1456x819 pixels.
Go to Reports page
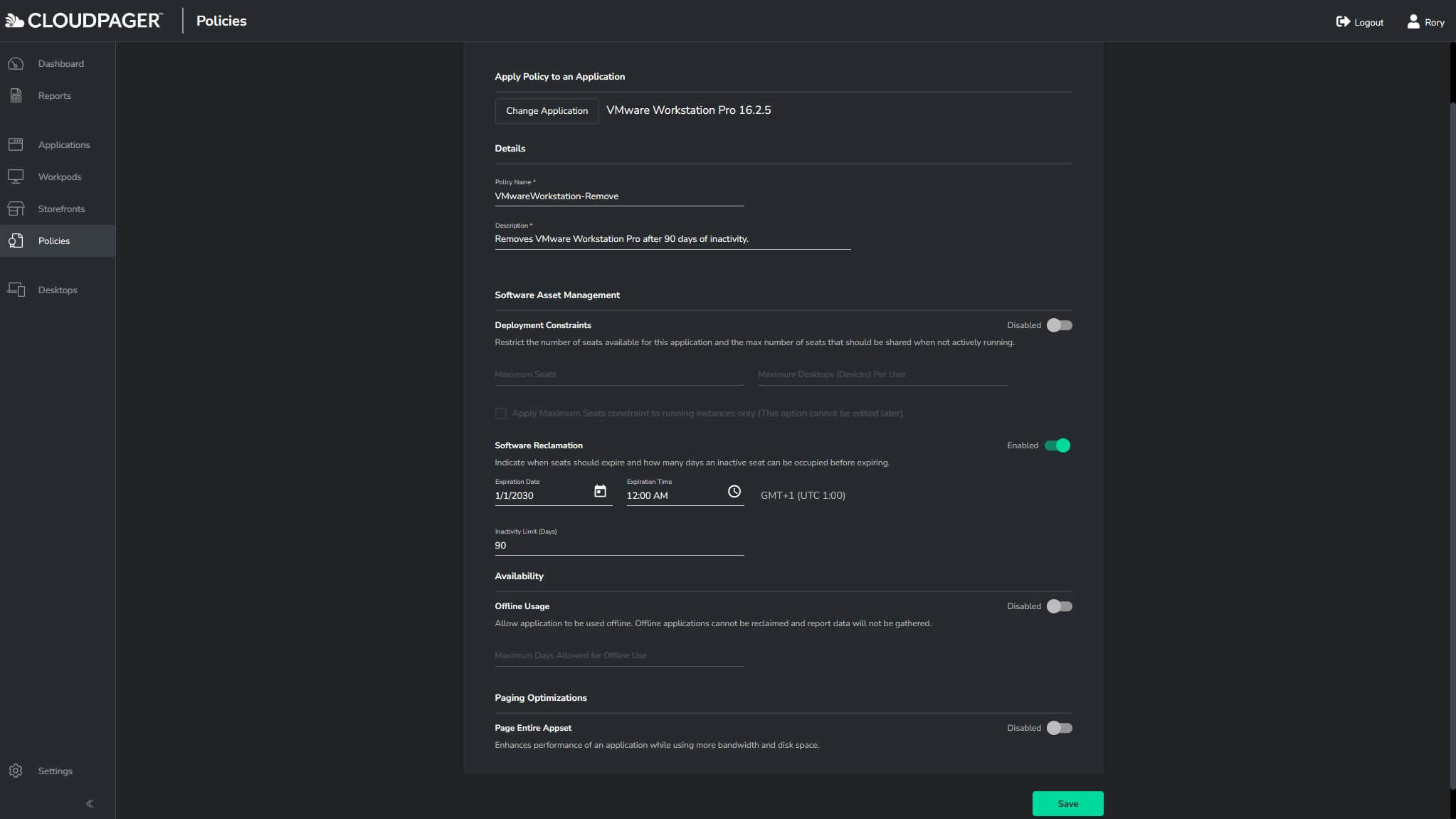(58, 95)
